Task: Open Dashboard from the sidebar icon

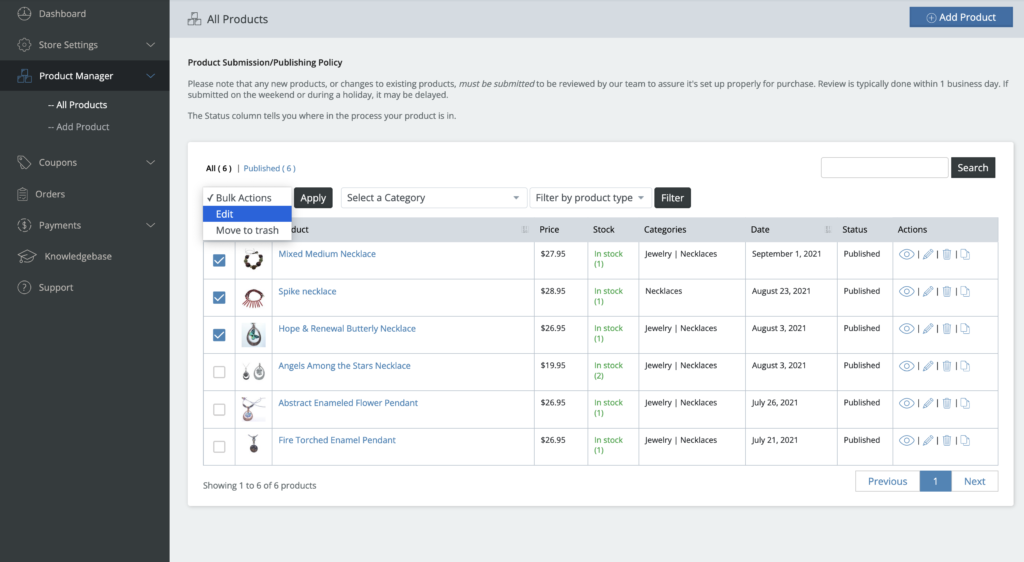Action: [24, 14]
